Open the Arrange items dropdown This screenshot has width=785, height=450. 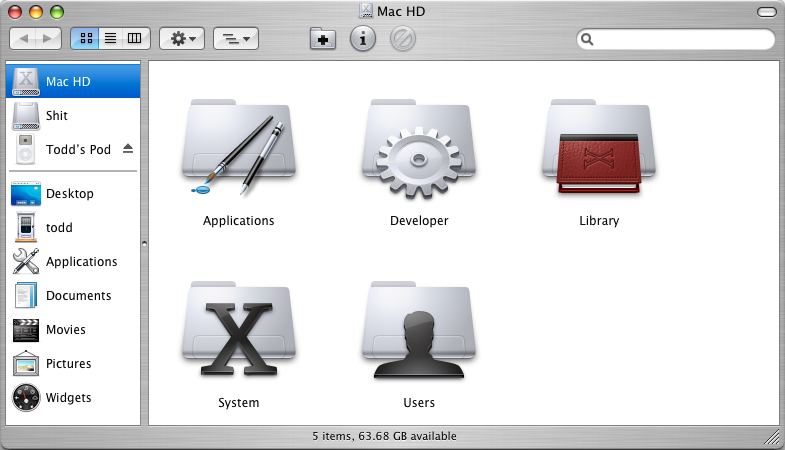236,39
